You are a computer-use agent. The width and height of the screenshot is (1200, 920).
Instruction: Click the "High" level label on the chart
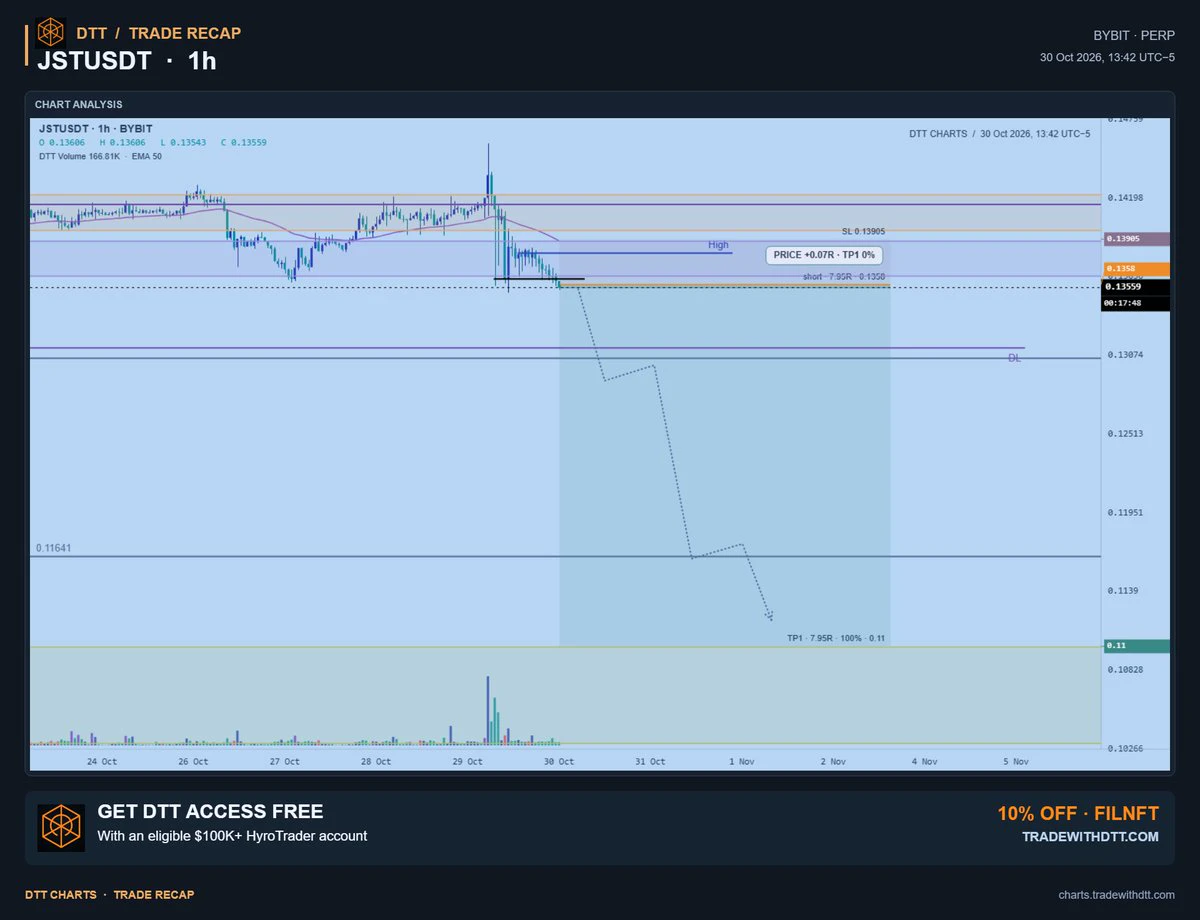[x=718, y=245]
